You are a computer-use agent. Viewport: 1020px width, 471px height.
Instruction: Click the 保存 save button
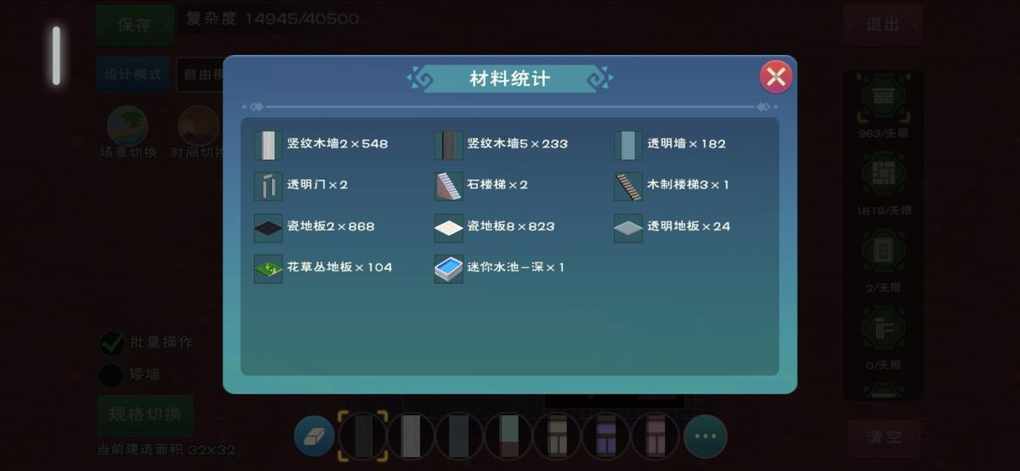click(x=135, y=25)
